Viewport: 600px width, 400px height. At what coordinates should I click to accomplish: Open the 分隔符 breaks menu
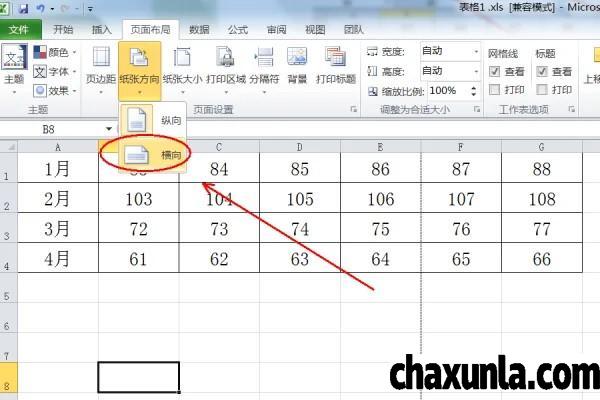(x=264, y=70)
